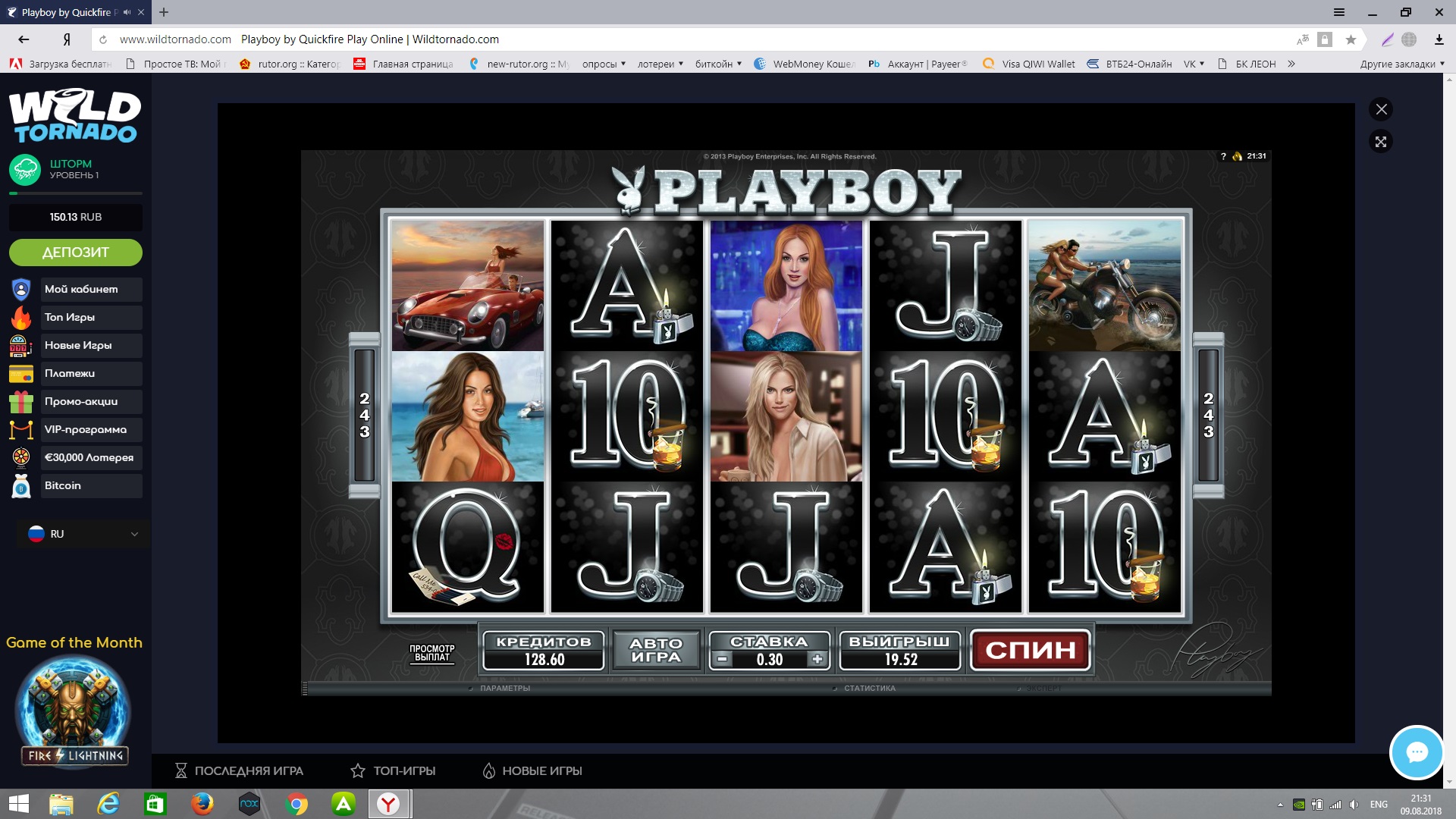Open the Статистика tab below the game

(x=869, y=689)
